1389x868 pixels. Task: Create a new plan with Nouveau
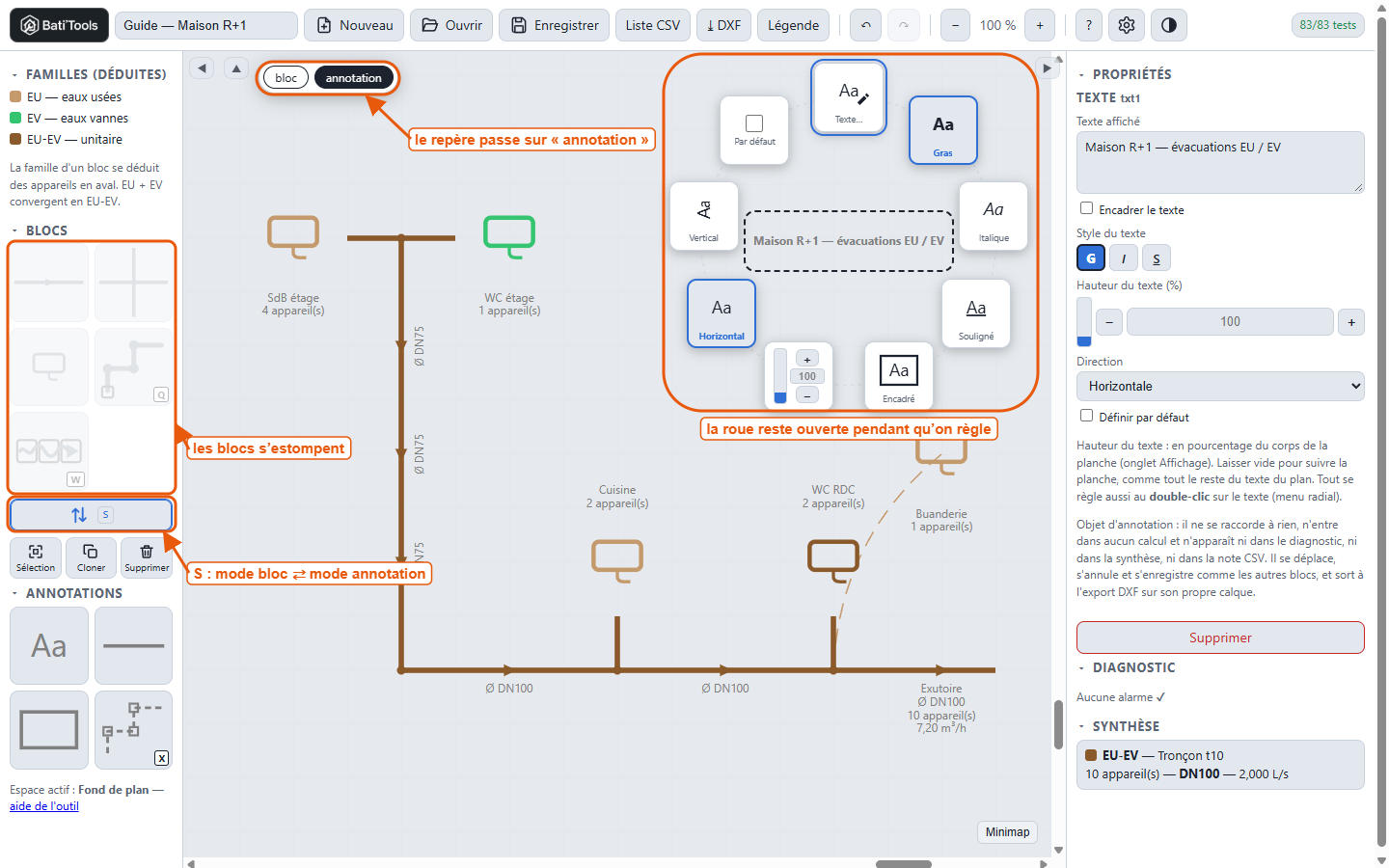pyautogui.click(x=355, y=25)
